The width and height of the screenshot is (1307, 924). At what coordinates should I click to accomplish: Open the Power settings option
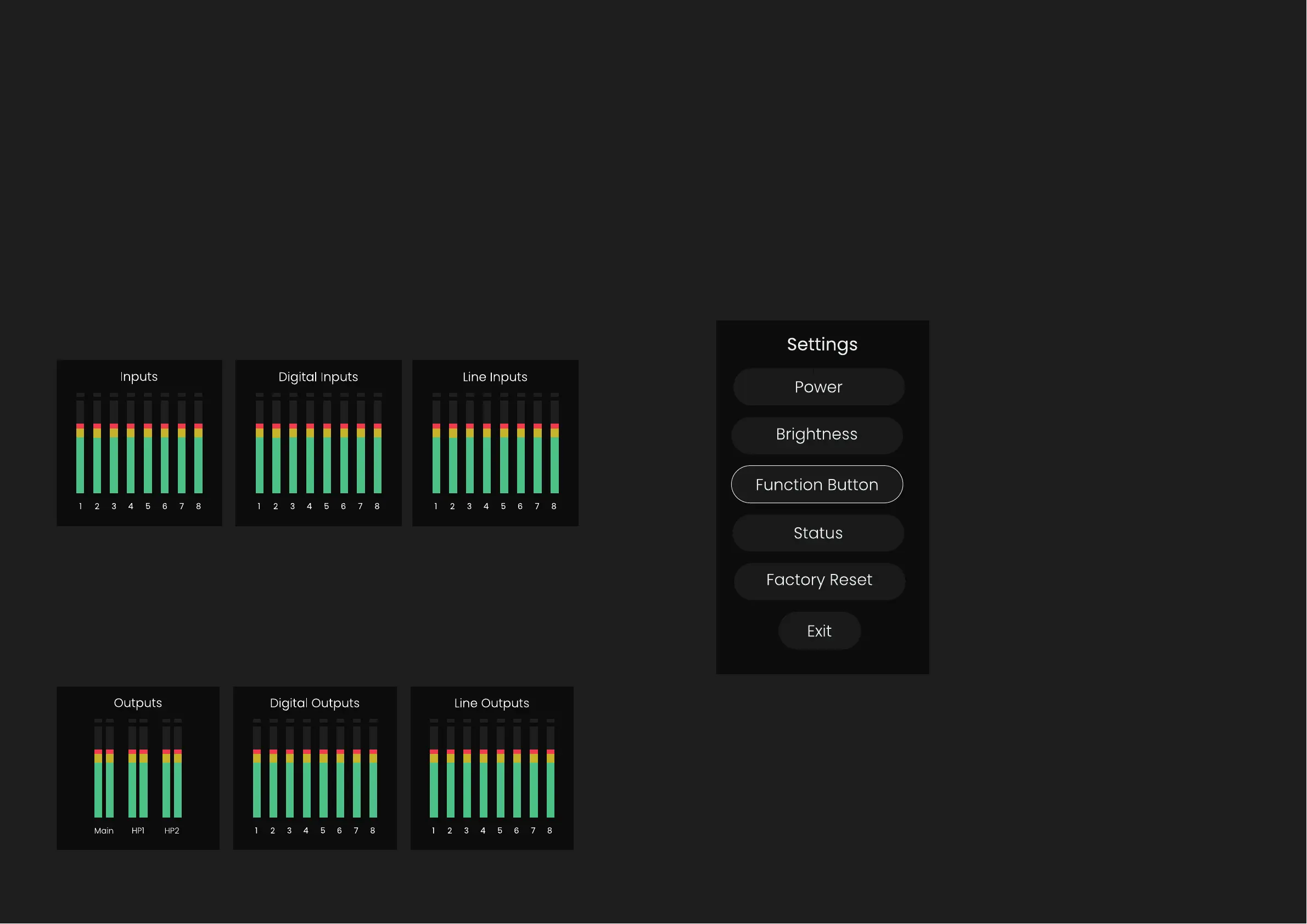pos(818,387)
